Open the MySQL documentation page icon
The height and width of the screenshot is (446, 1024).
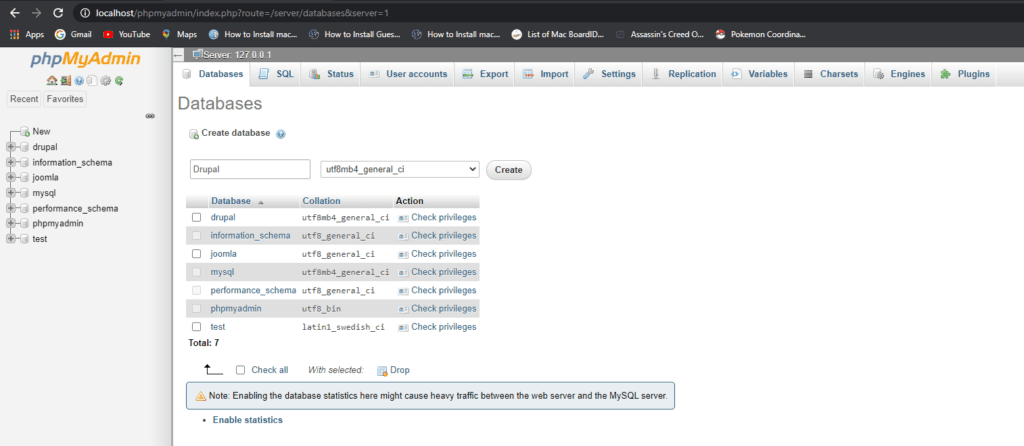click(x=92, y=81)
